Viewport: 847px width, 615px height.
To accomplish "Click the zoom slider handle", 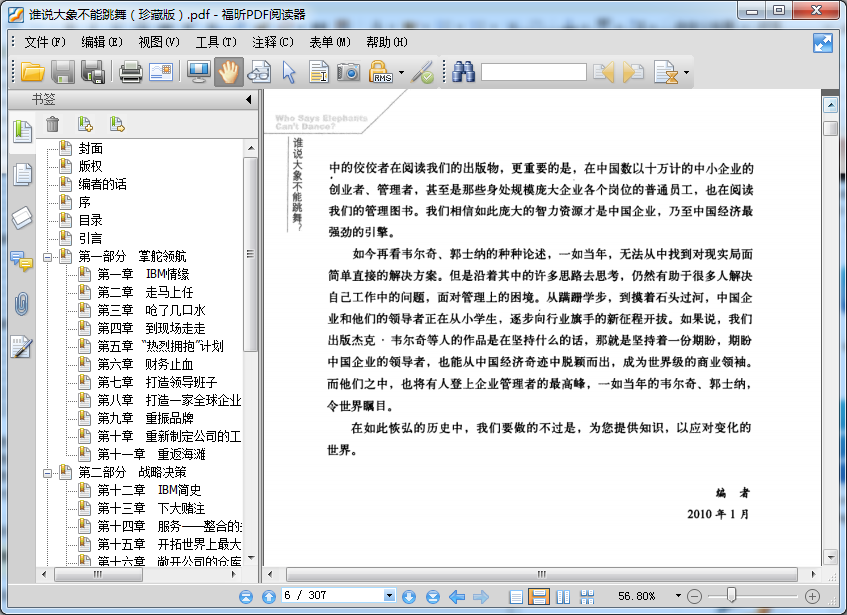I will [x=731, y=595].
